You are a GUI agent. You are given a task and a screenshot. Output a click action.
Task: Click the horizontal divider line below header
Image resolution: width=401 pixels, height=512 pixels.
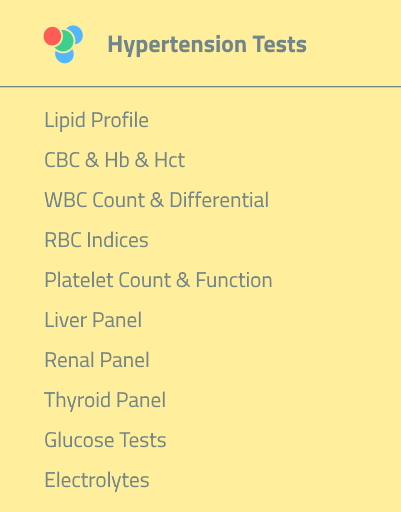[200, 87]
